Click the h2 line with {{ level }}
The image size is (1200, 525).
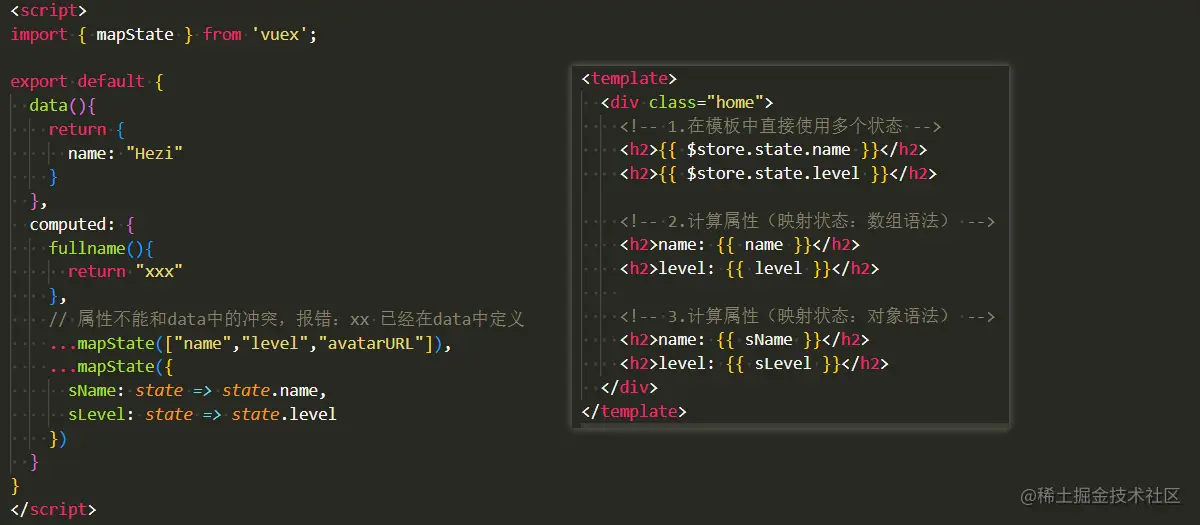tap(750, 268)
